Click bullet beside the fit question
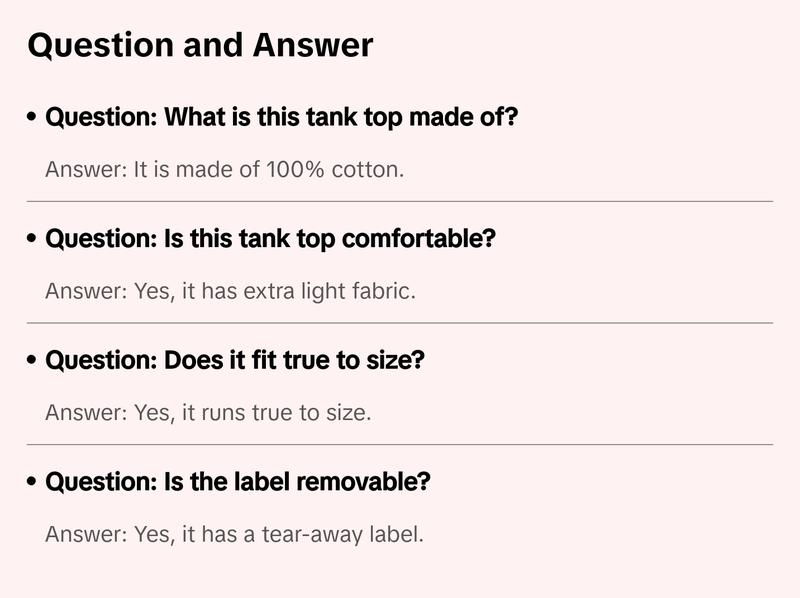This screenshot has width=800, height=598. coord(33,361)
